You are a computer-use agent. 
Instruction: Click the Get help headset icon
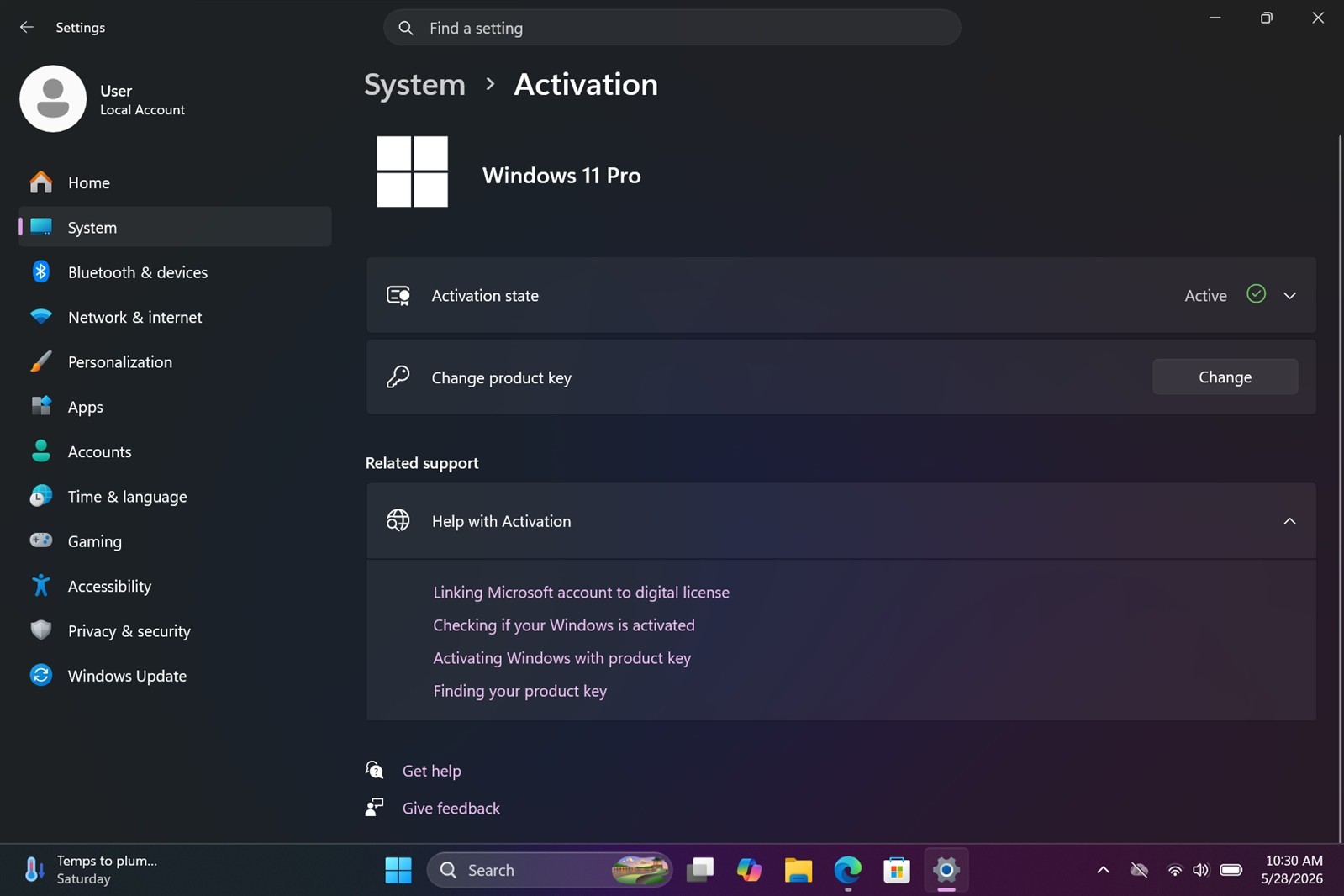(374, 769)
